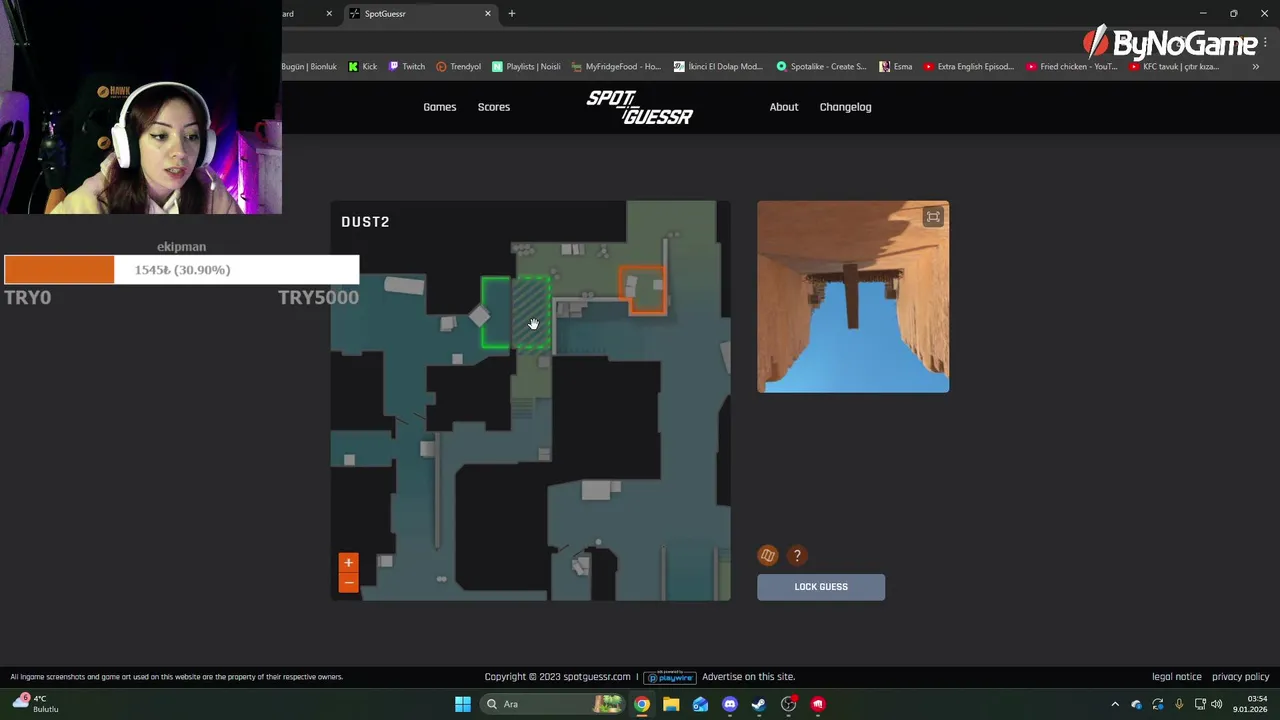The image size is (1280, 720).
Task: Open the legal notice link
Action: pyautogui.click(x=1177, y=677)
